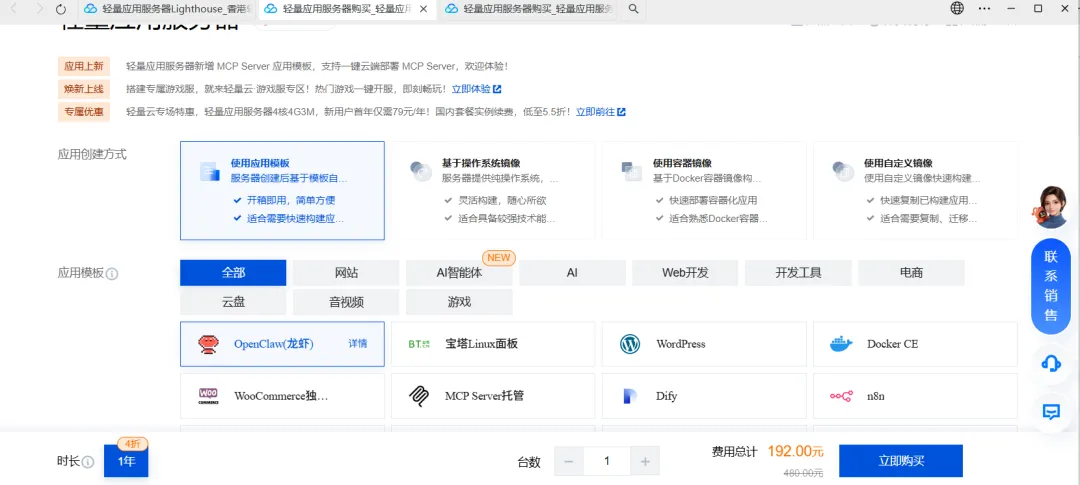Click the 应用上新 tag

point(83,67)
